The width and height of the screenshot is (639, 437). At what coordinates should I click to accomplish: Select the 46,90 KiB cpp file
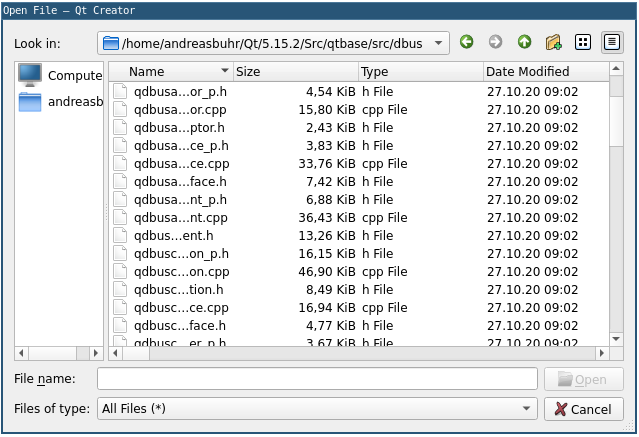coord(181,272)
